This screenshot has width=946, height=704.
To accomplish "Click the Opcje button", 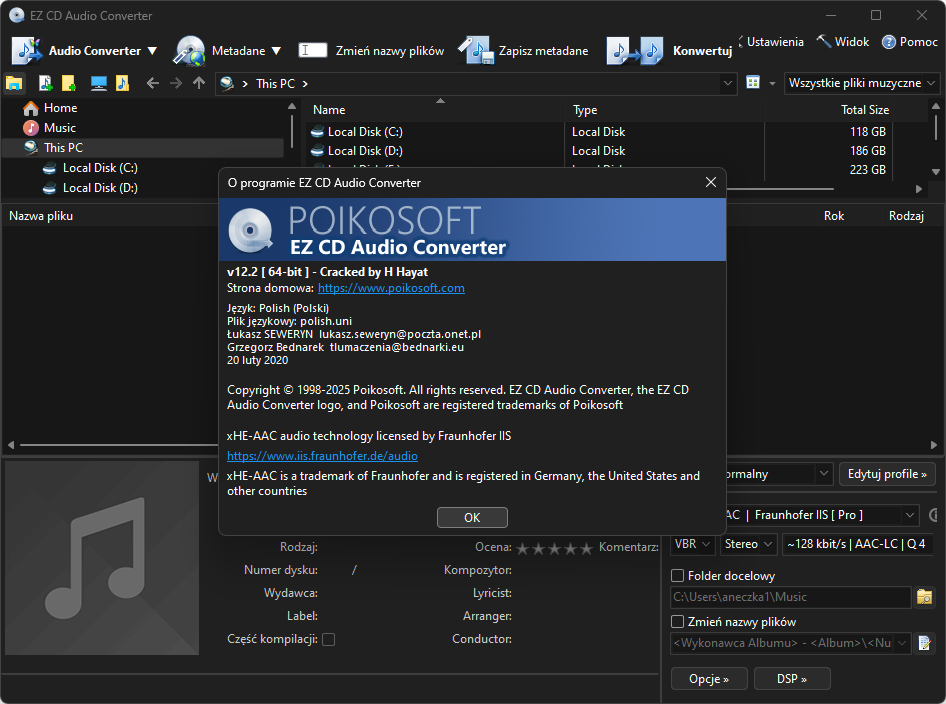I will [x=709, y=679].
